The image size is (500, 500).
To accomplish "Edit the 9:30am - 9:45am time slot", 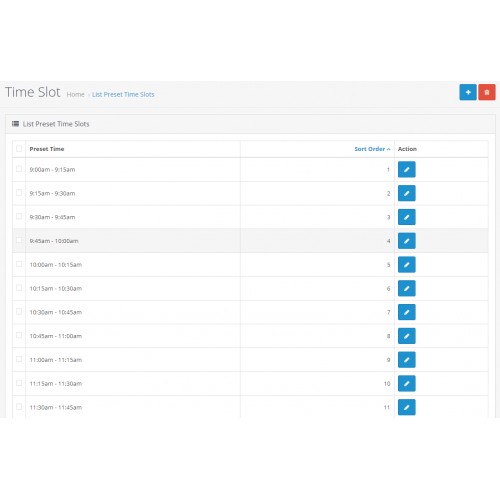I will pyautogui.click(x=407, y=217).
